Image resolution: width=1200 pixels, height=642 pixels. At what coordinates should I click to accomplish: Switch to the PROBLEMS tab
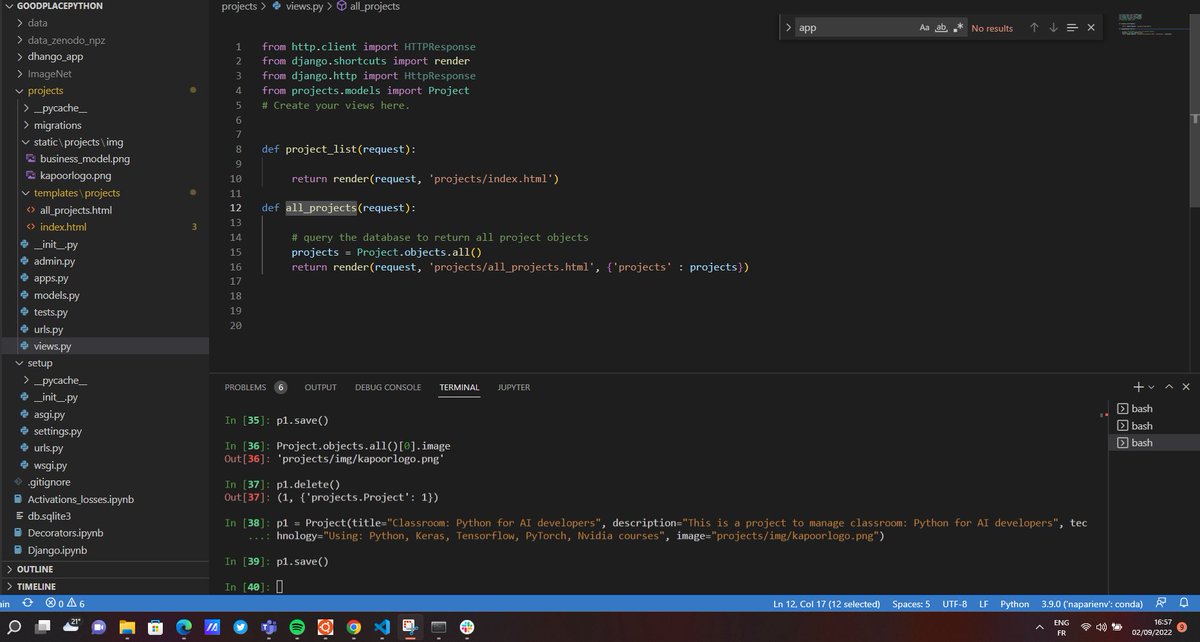click(x=247, y=387)
